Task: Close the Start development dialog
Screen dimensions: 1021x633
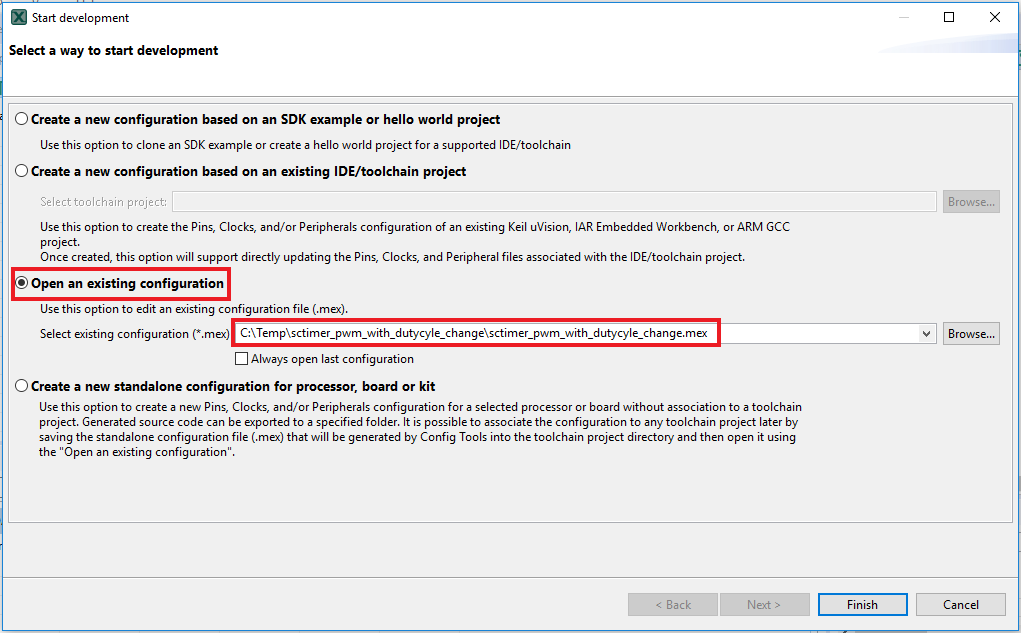Action: pos(994,18)
